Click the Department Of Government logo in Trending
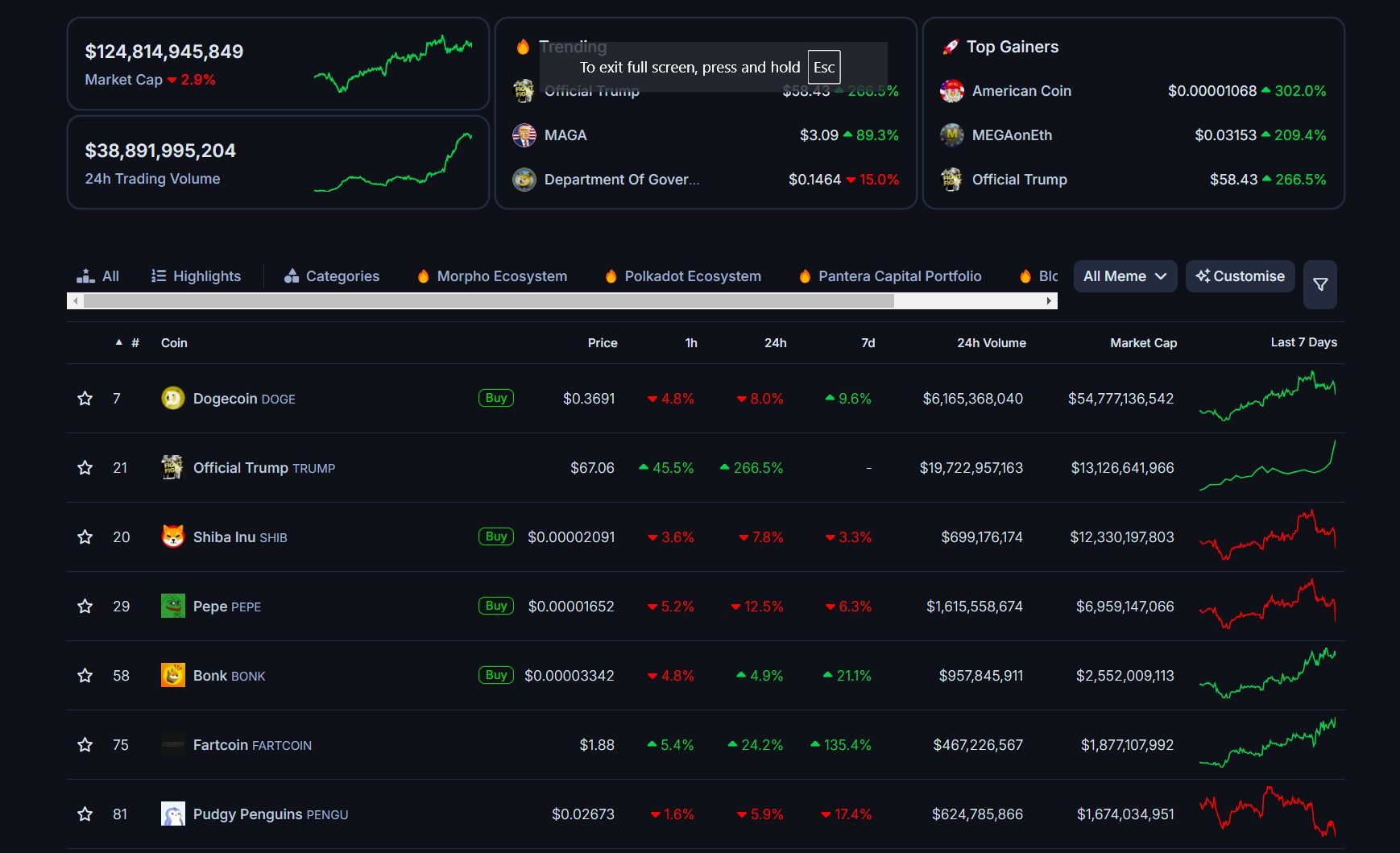The width and height of the screenshot is (1400, 853). (524, 180)
